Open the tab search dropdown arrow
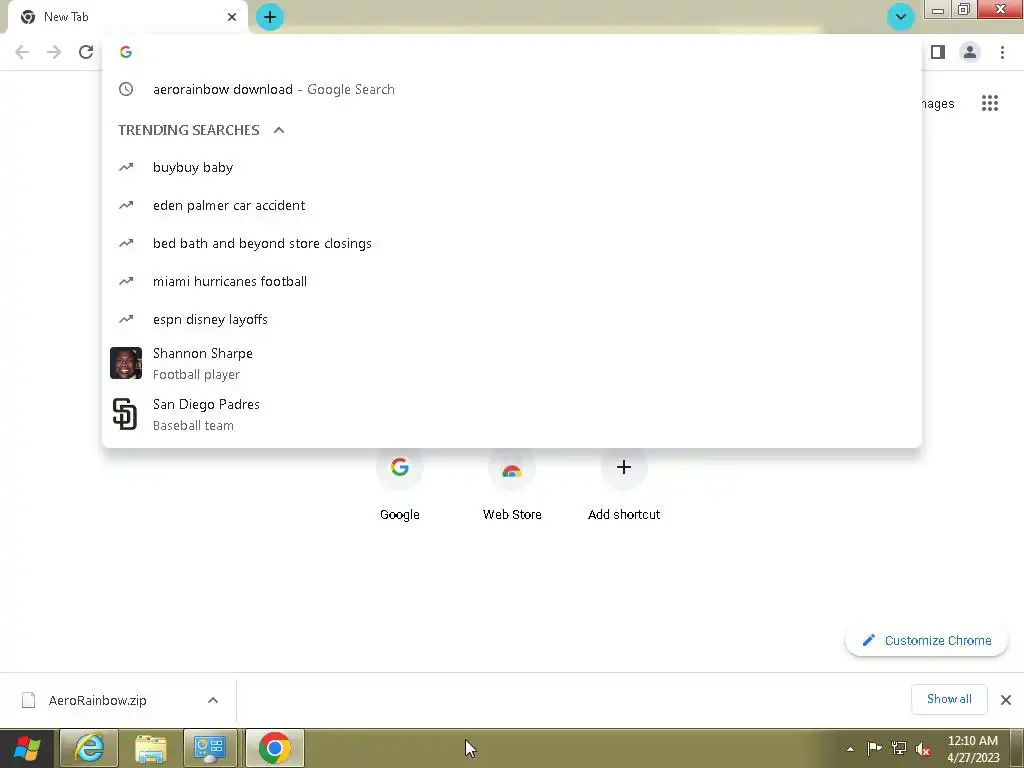1024x768 pixels. pyautogui.click(x=901, y=16)
